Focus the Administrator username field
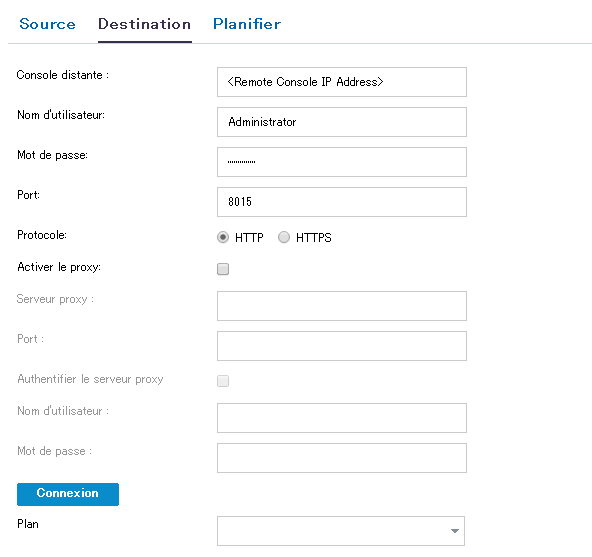This screenshot has height=557, width=592. click(342, 122)
